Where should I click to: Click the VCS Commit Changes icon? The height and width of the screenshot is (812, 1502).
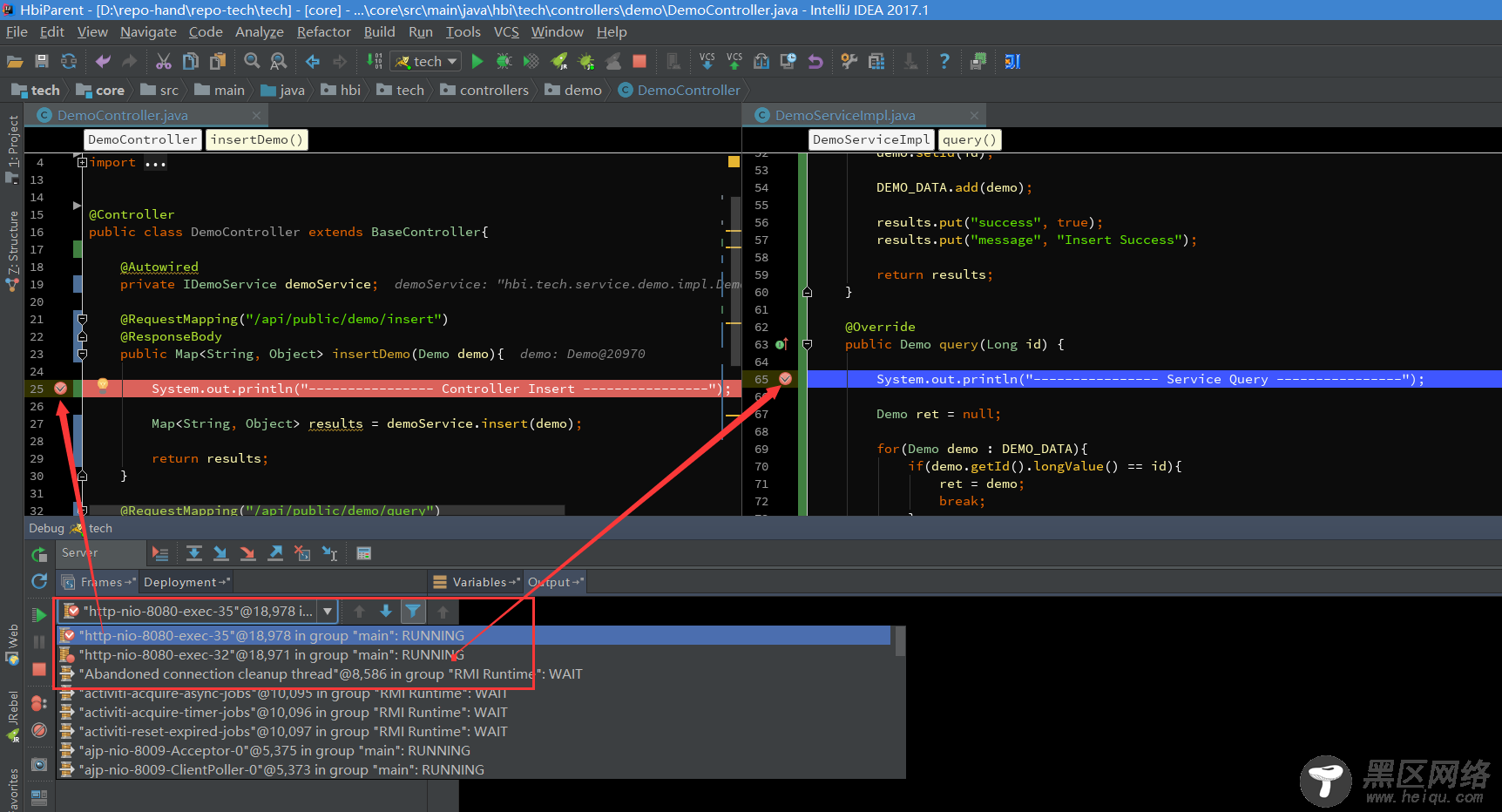[x=734, y=61]
